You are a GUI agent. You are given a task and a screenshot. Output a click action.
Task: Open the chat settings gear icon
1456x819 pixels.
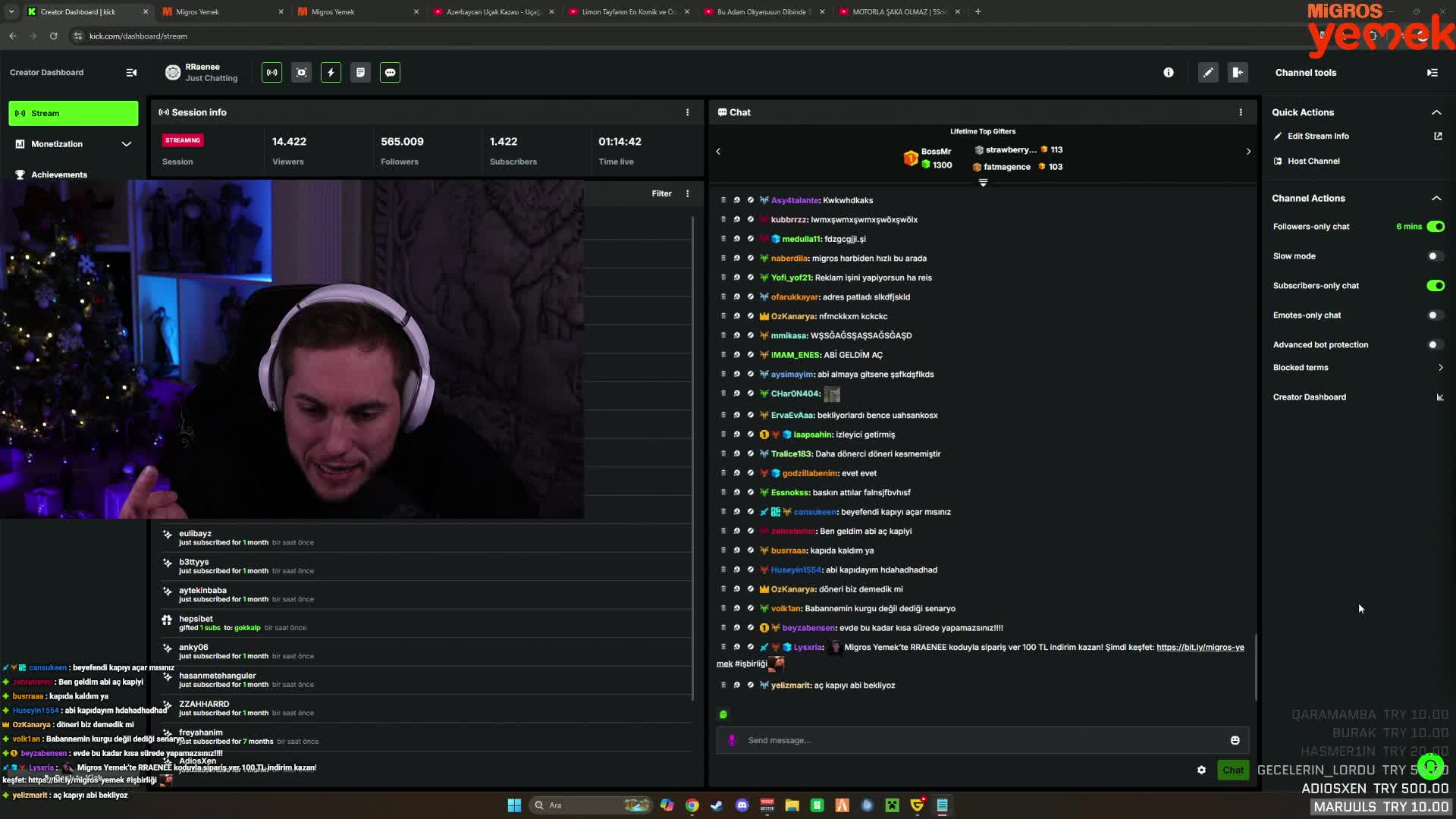coord(1201,770)
